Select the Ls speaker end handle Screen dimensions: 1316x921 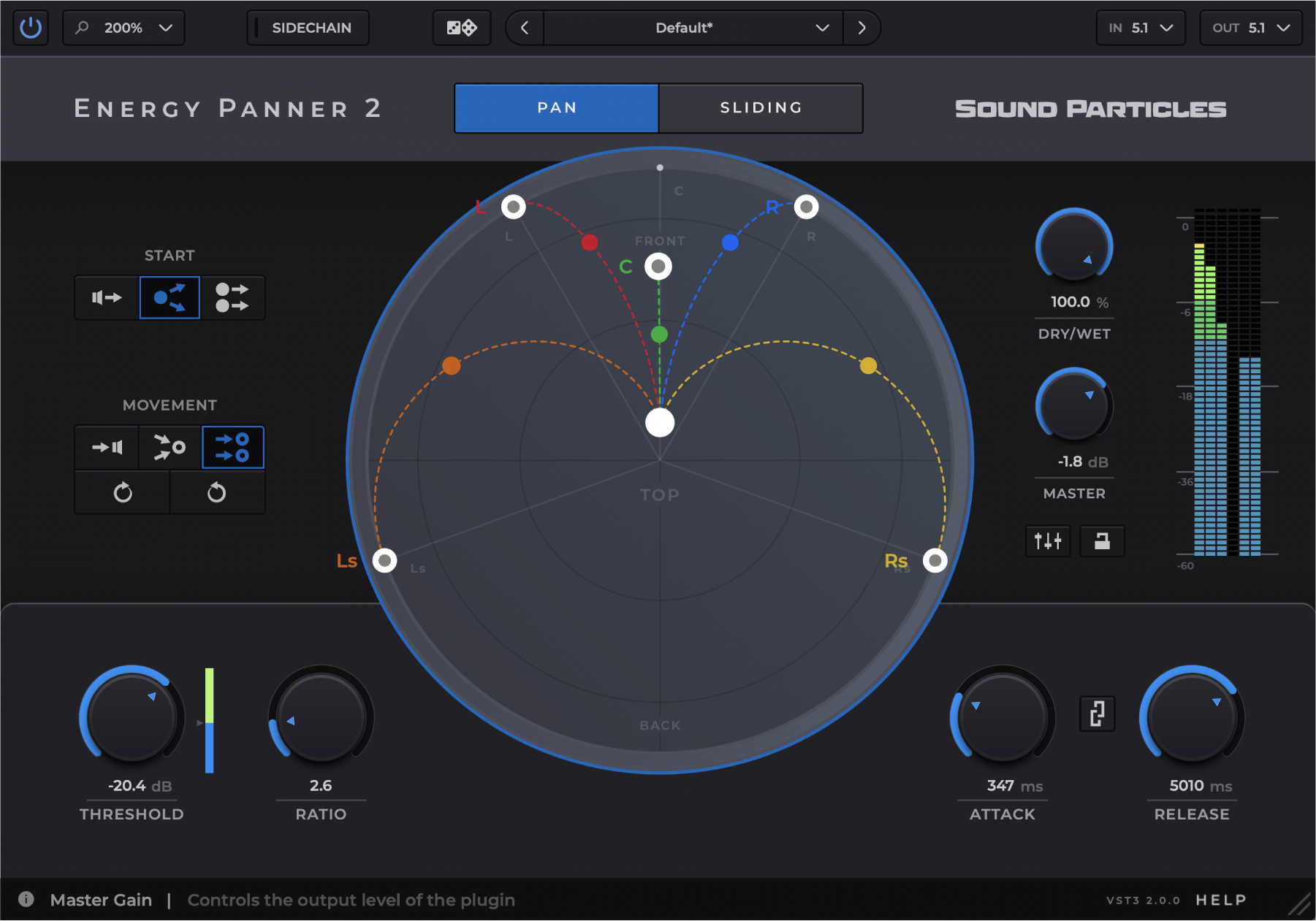point(384,560)
